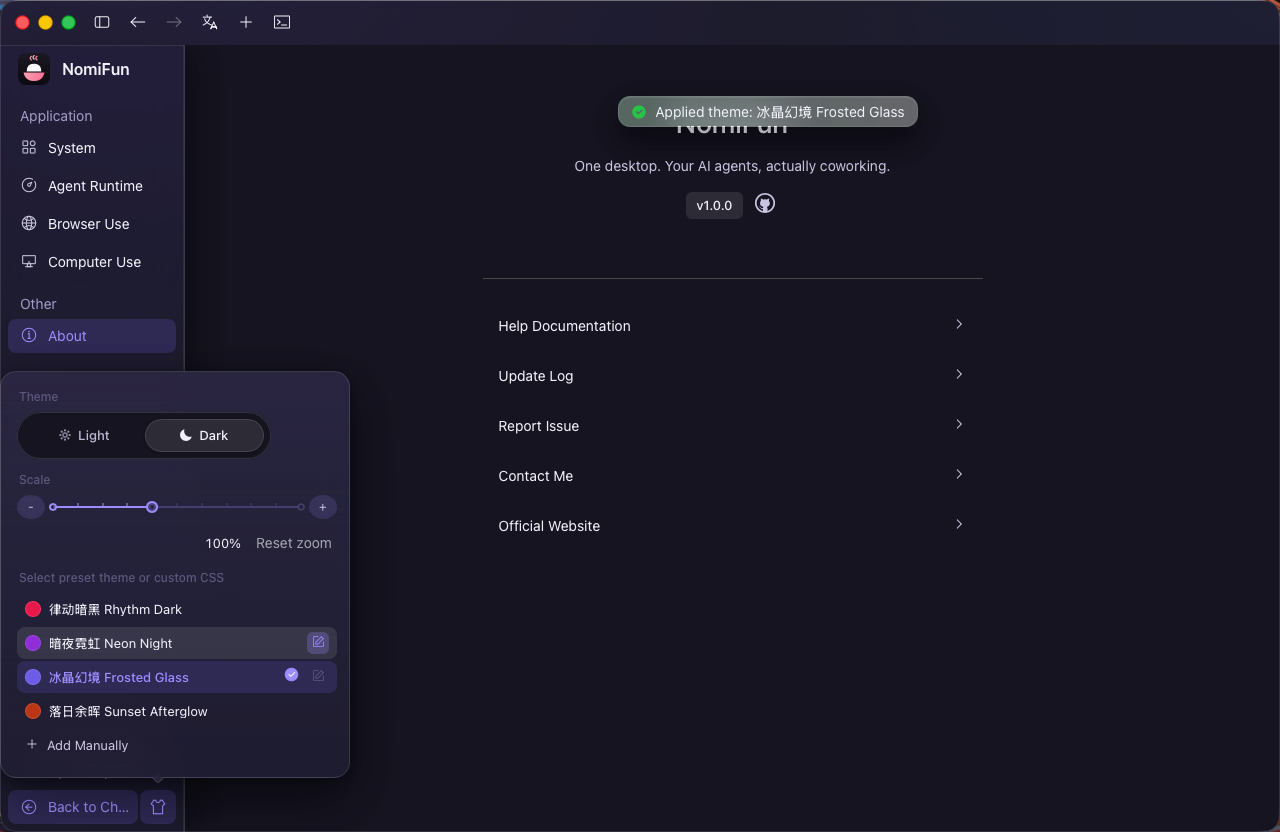Click the plus new tab icon
This screenshot has width=1280, height=832.
(x=246, y=22)
